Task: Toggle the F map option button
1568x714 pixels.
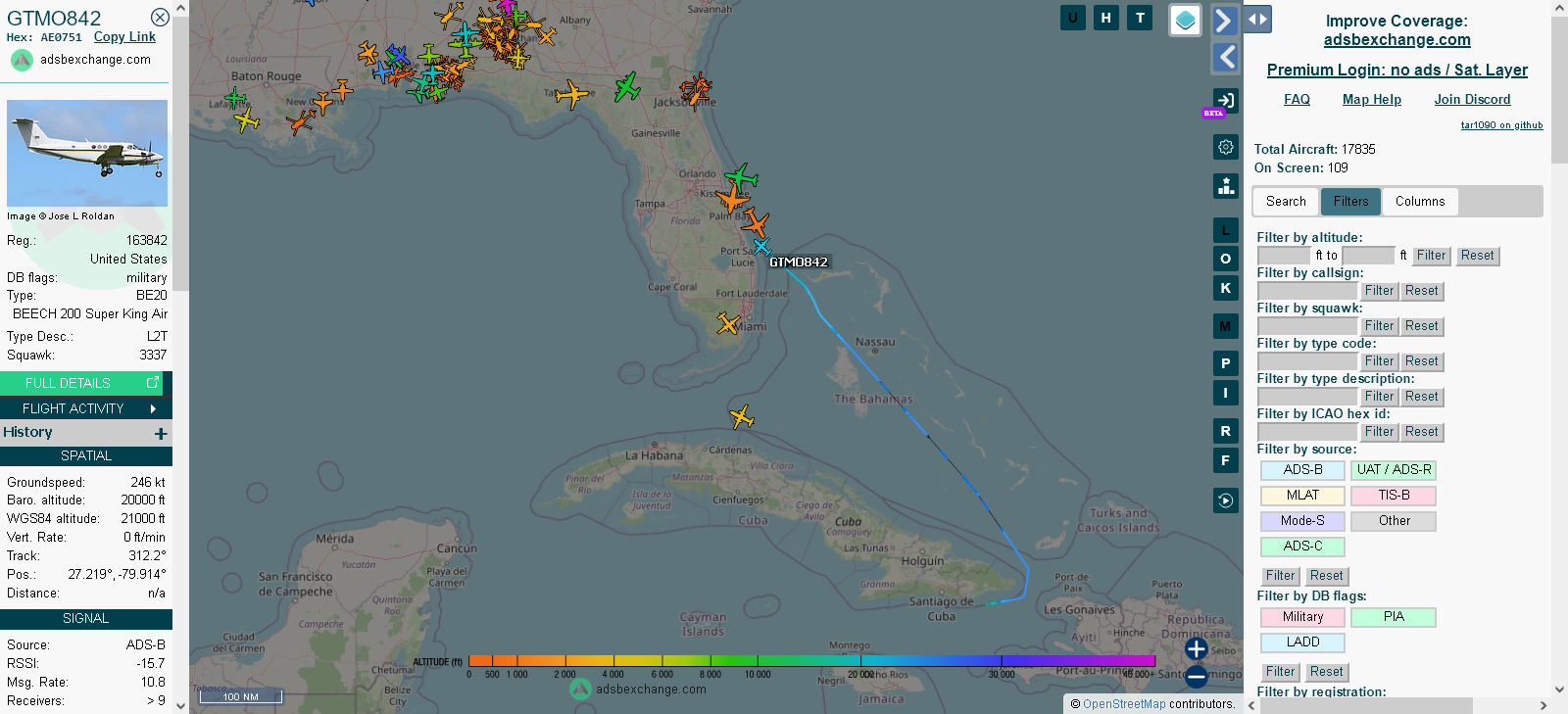Action: (x=1225, y=460)
